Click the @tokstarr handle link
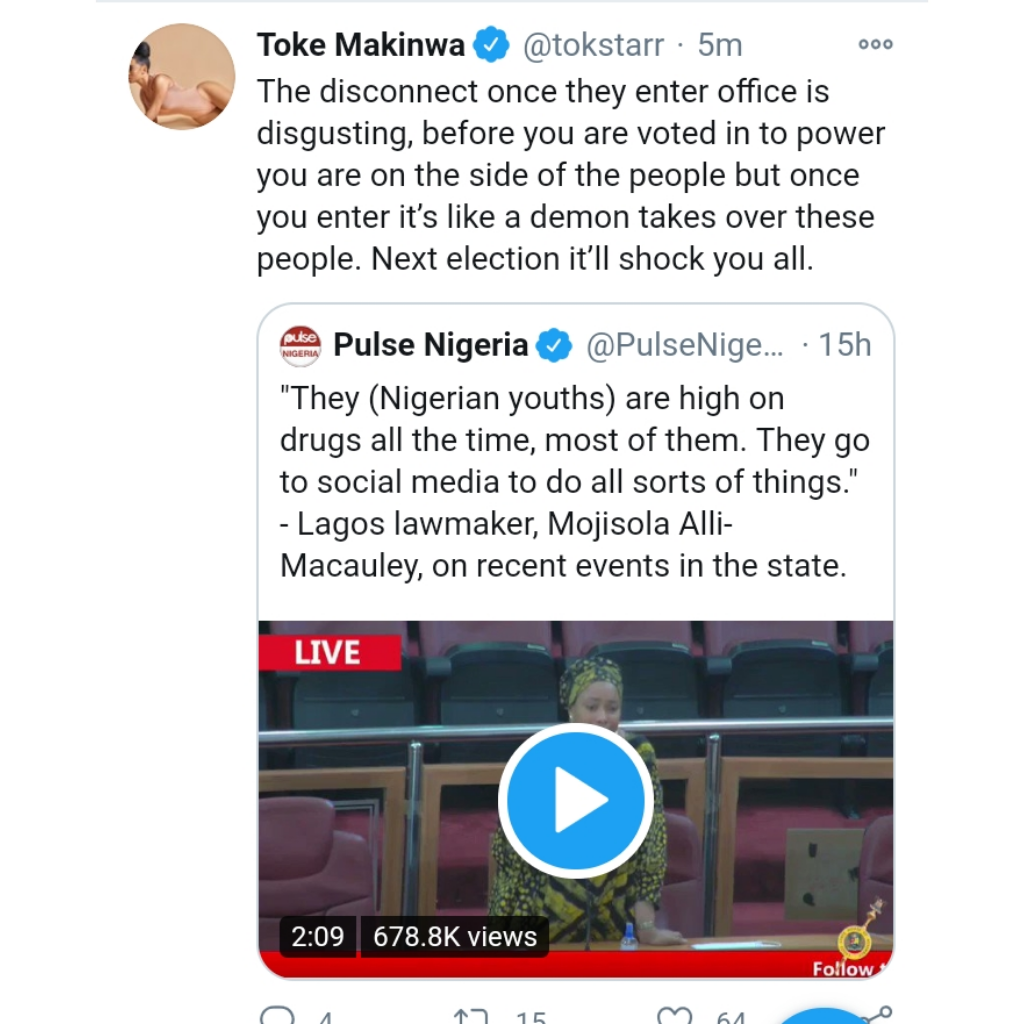 pos(593,44)
